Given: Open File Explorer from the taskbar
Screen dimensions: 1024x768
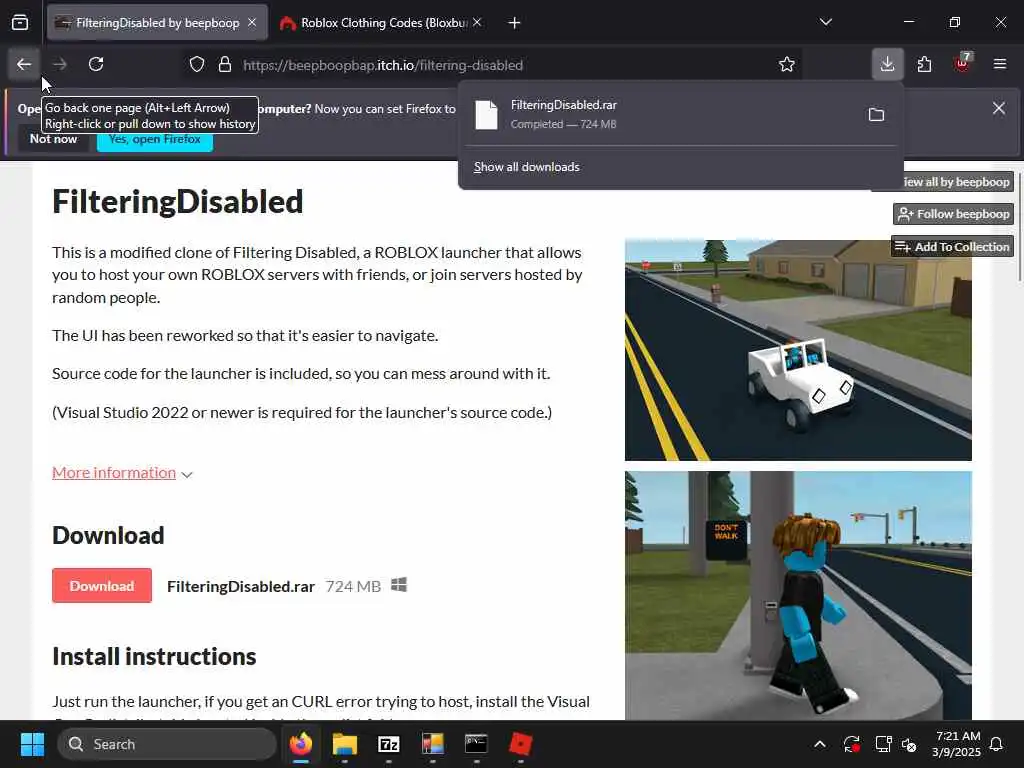Looking at the screenshot, I should 345,744.
